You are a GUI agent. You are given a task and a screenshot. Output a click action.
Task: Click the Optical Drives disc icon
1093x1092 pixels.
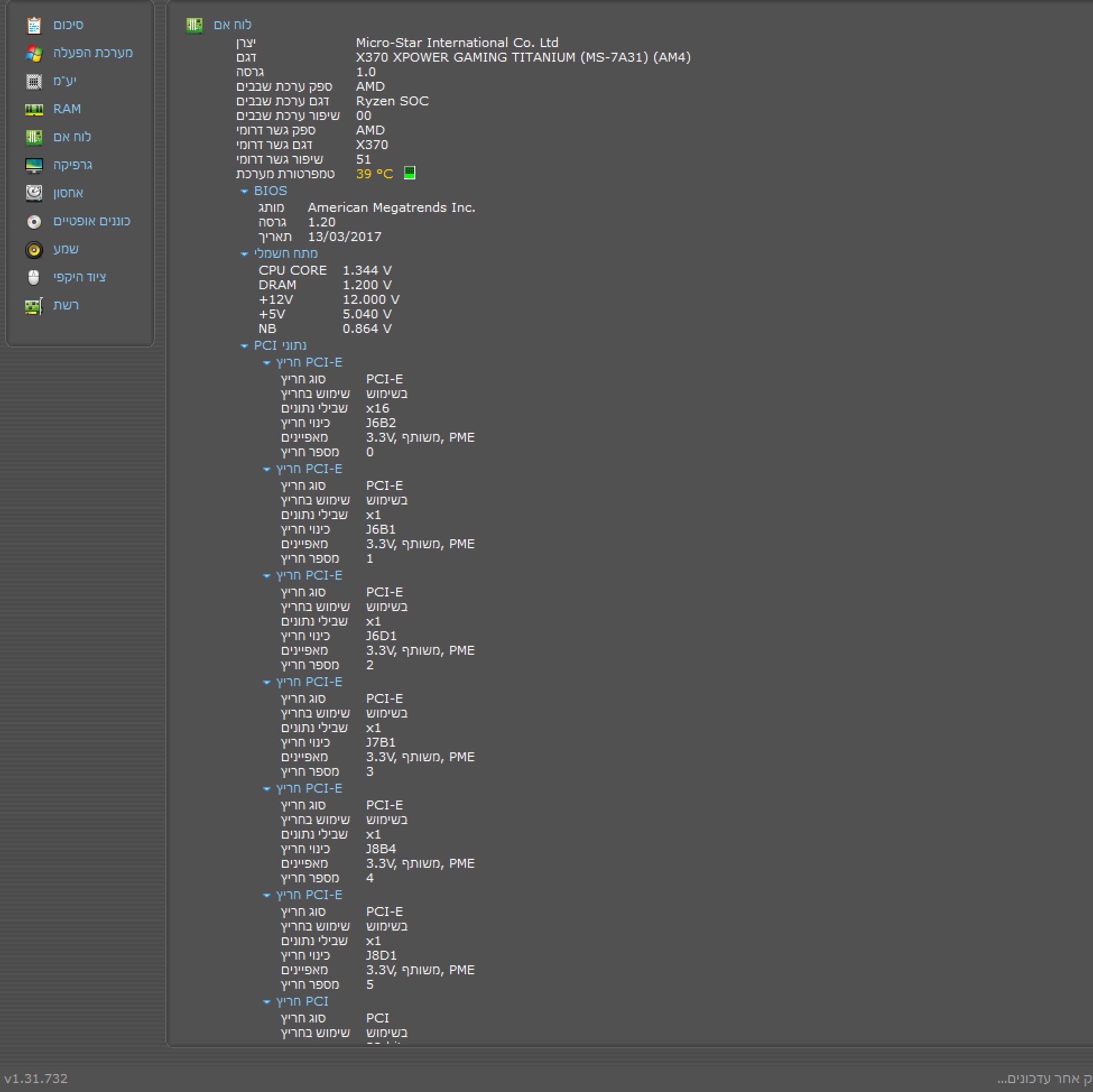34,221
